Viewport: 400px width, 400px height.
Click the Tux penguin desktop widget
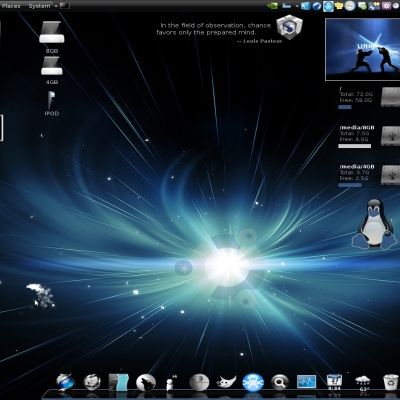[x=374, y=224]
